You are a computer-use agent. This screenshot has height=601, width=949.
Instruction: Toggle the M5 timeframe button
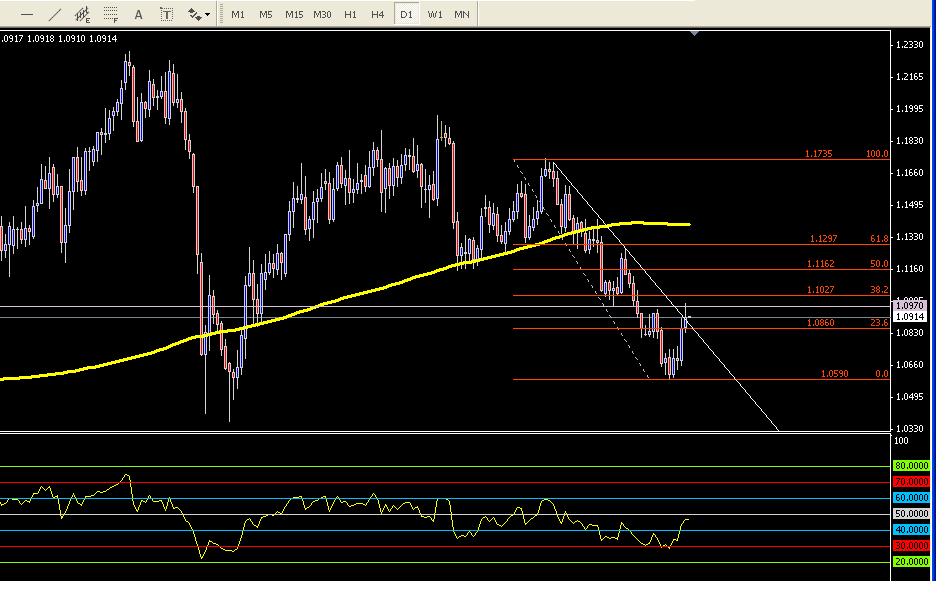click(x=265, y=15)
